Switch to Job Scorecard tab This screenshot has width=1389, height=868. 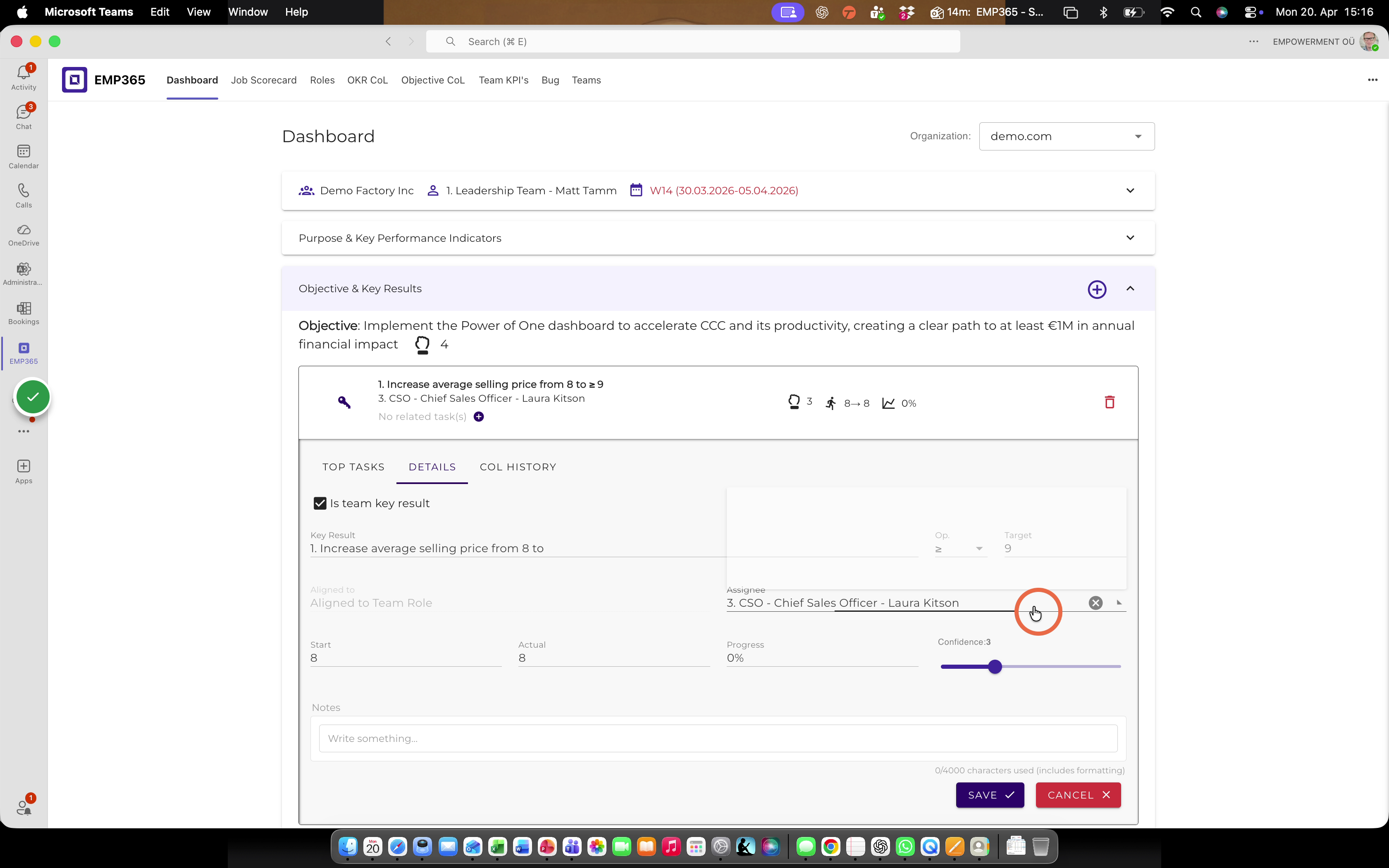263,80
